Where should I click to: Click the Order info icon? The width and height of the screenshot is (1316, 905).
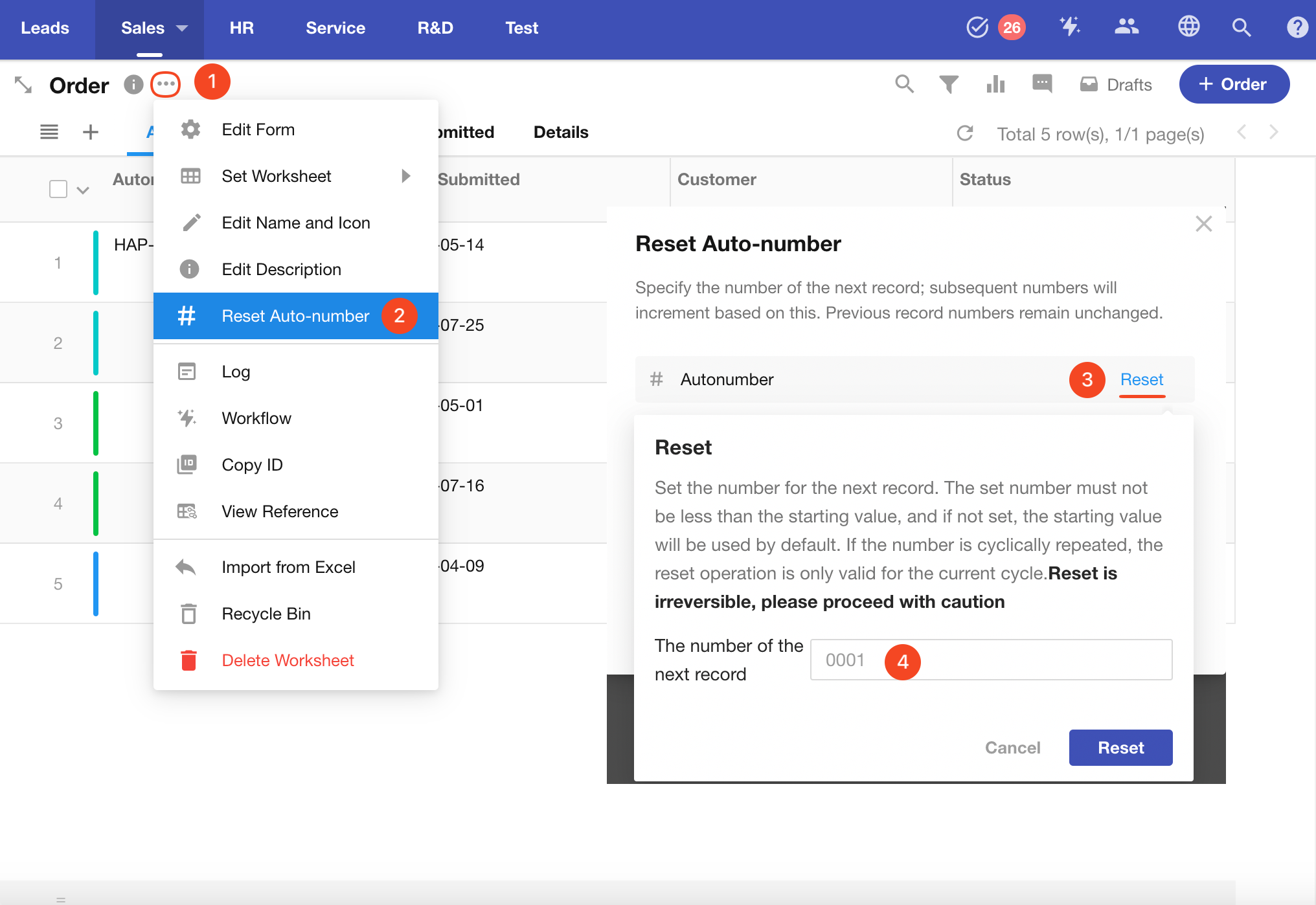(x=133, y=85)
